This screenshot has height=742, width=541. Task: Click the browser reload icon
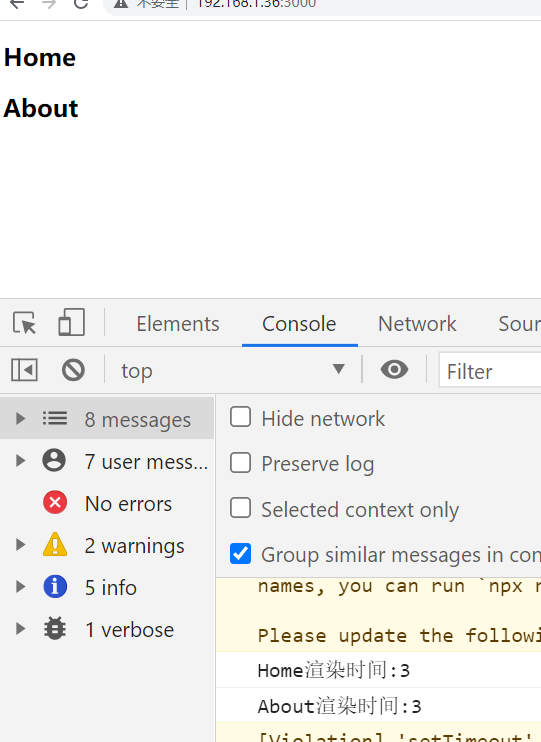(81, 3)
